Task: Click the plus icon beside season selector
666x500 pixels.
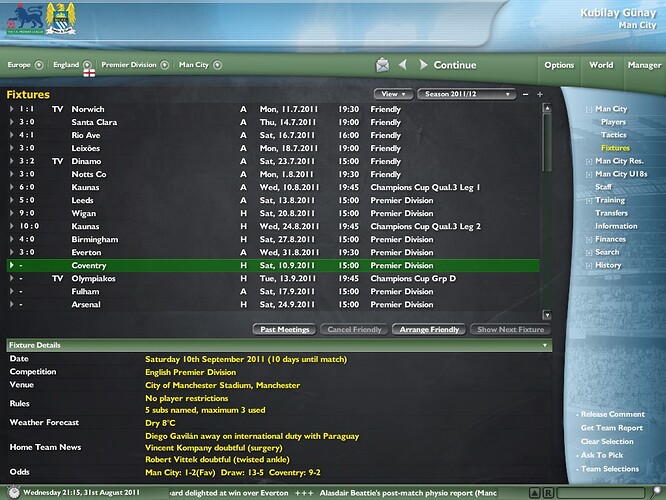Action: (540, 94)
